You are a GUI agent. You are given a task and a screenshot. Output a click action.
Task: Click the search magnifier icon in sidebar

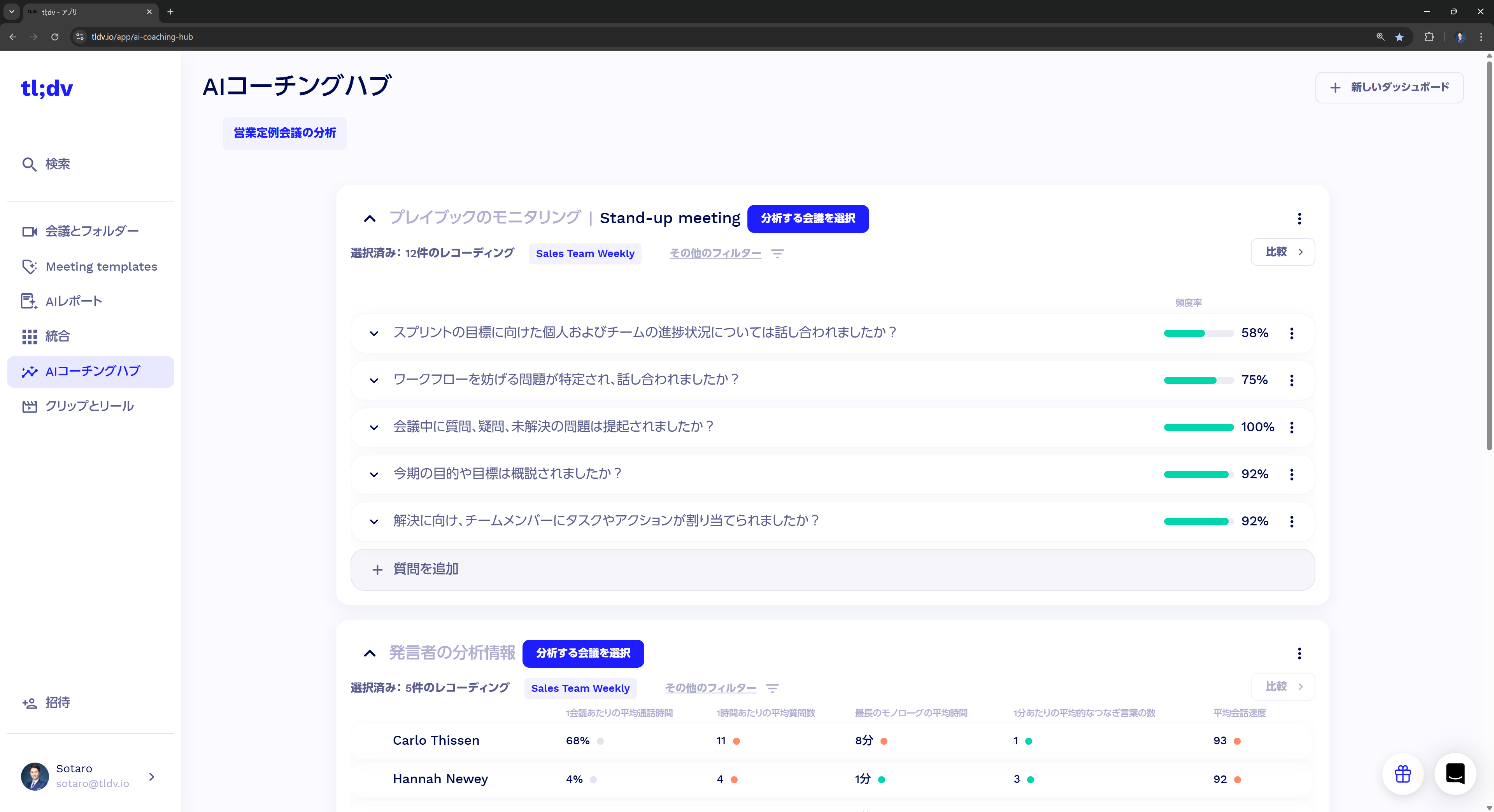coord(29,164)
